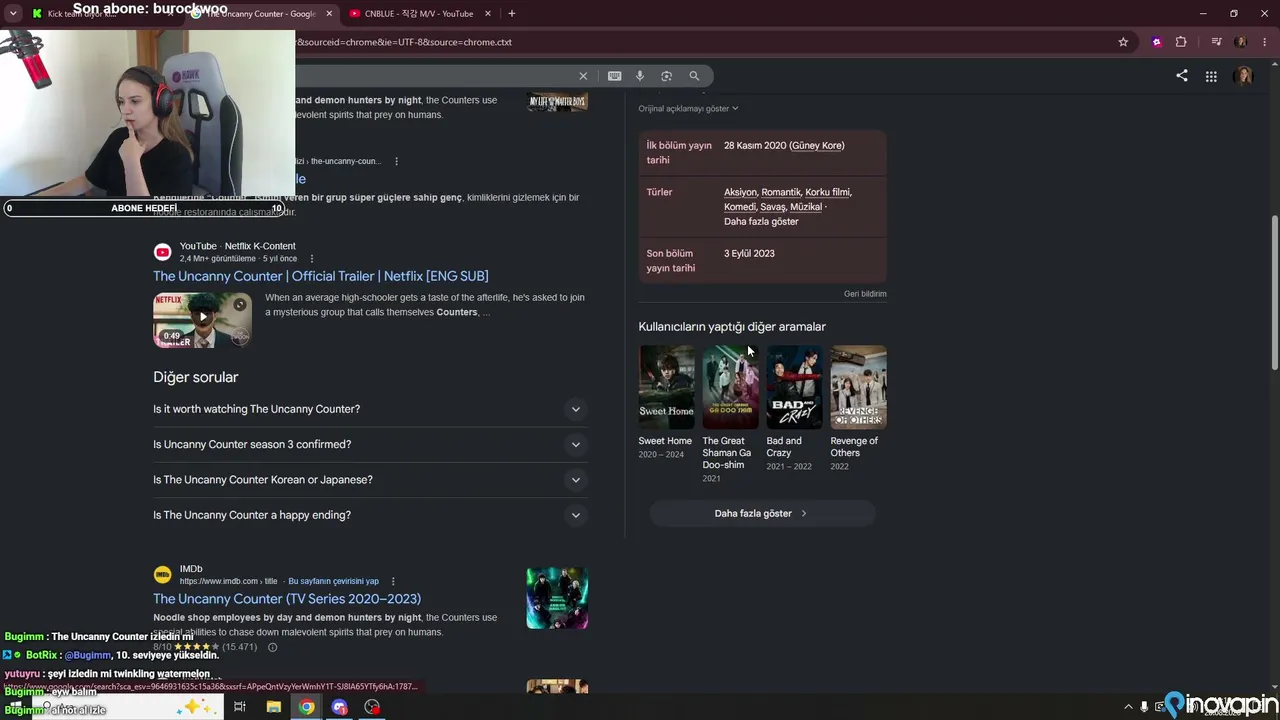Open the IMDb result poster thumbnail
This screenshot has height=720, width=1280.
[x=557, y=598]
